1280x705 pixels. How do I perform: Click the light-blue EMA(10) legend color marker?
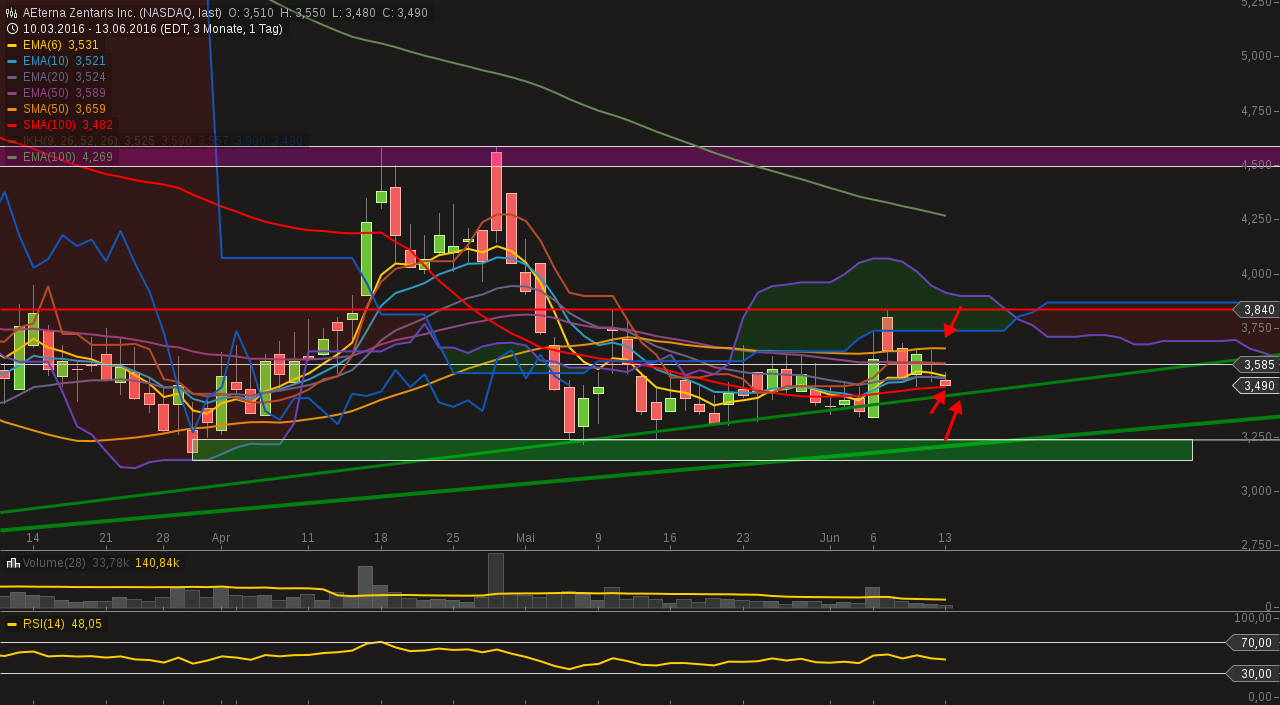[x=12, y=61]
